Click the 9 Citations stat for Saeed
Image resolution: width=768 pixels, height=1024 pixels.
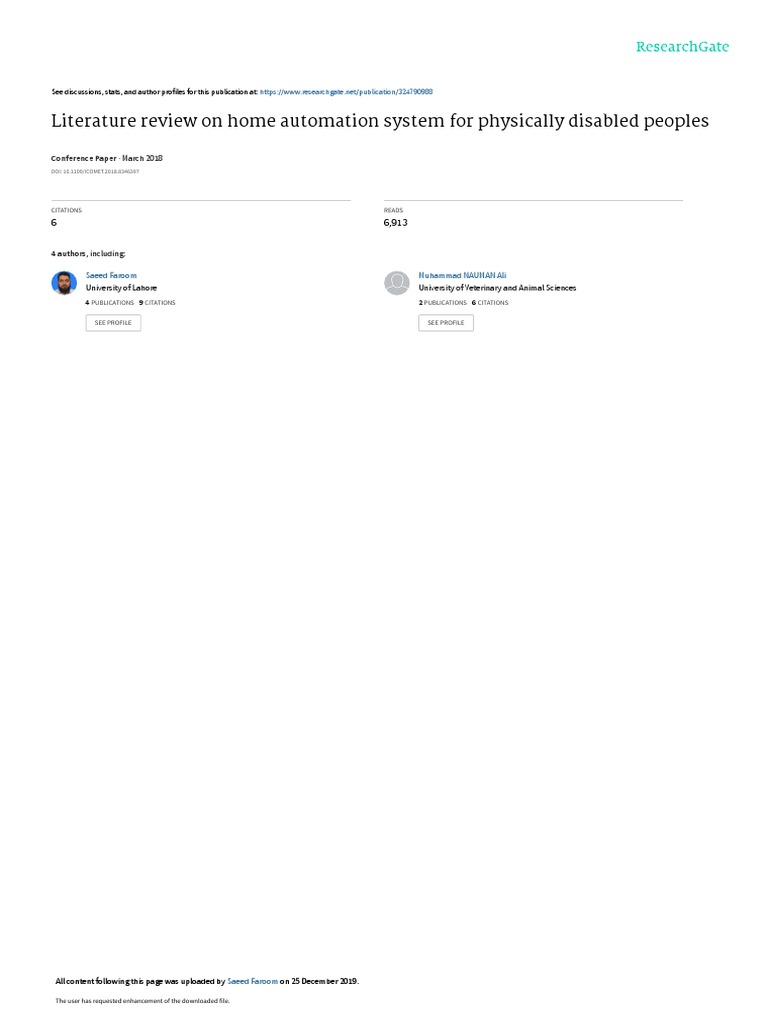pos(157,303)
